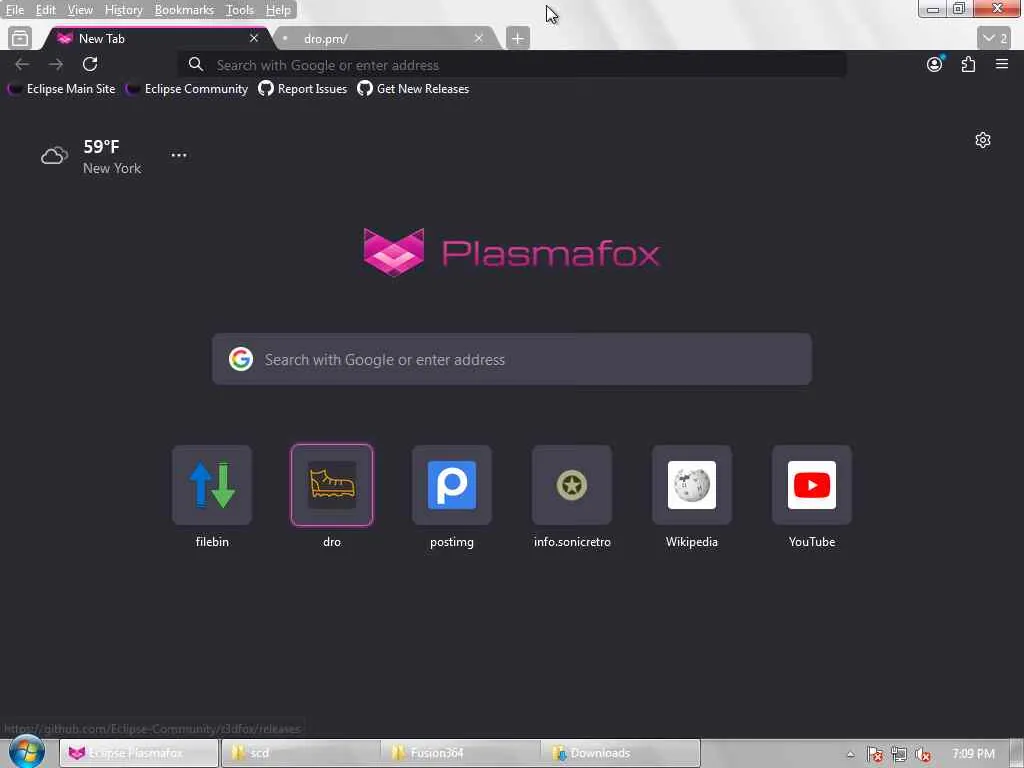Click the Action Center flag icon

875,755
